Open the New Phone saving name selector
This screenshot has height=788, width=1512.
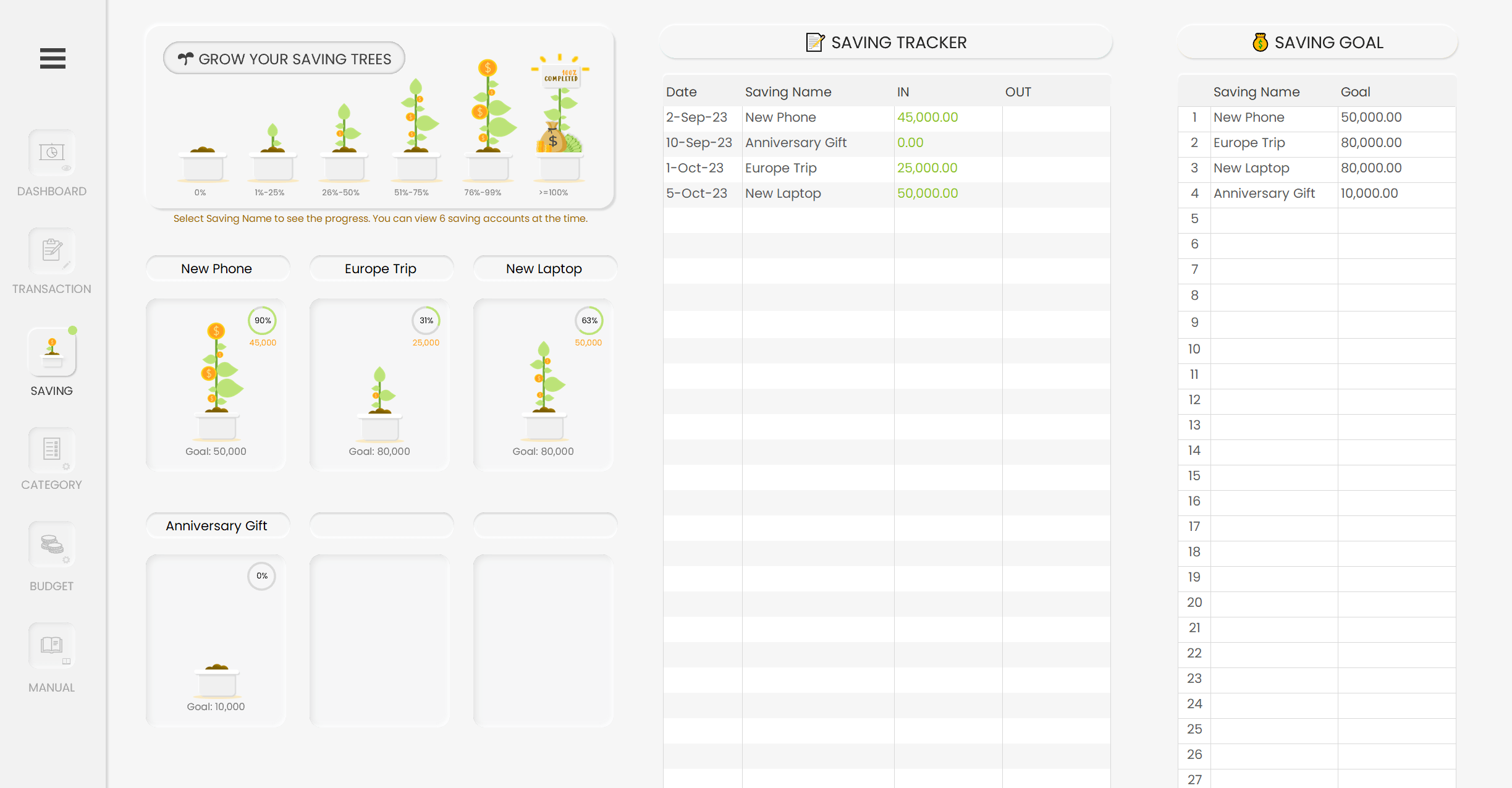[x=217, y=269]
